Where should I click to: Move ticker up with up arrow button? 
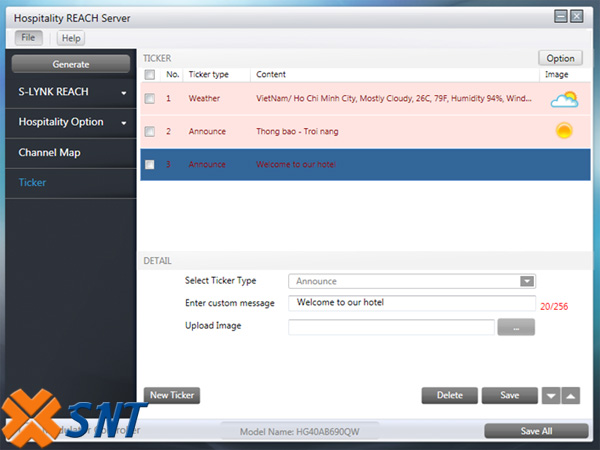coord(570,395)
